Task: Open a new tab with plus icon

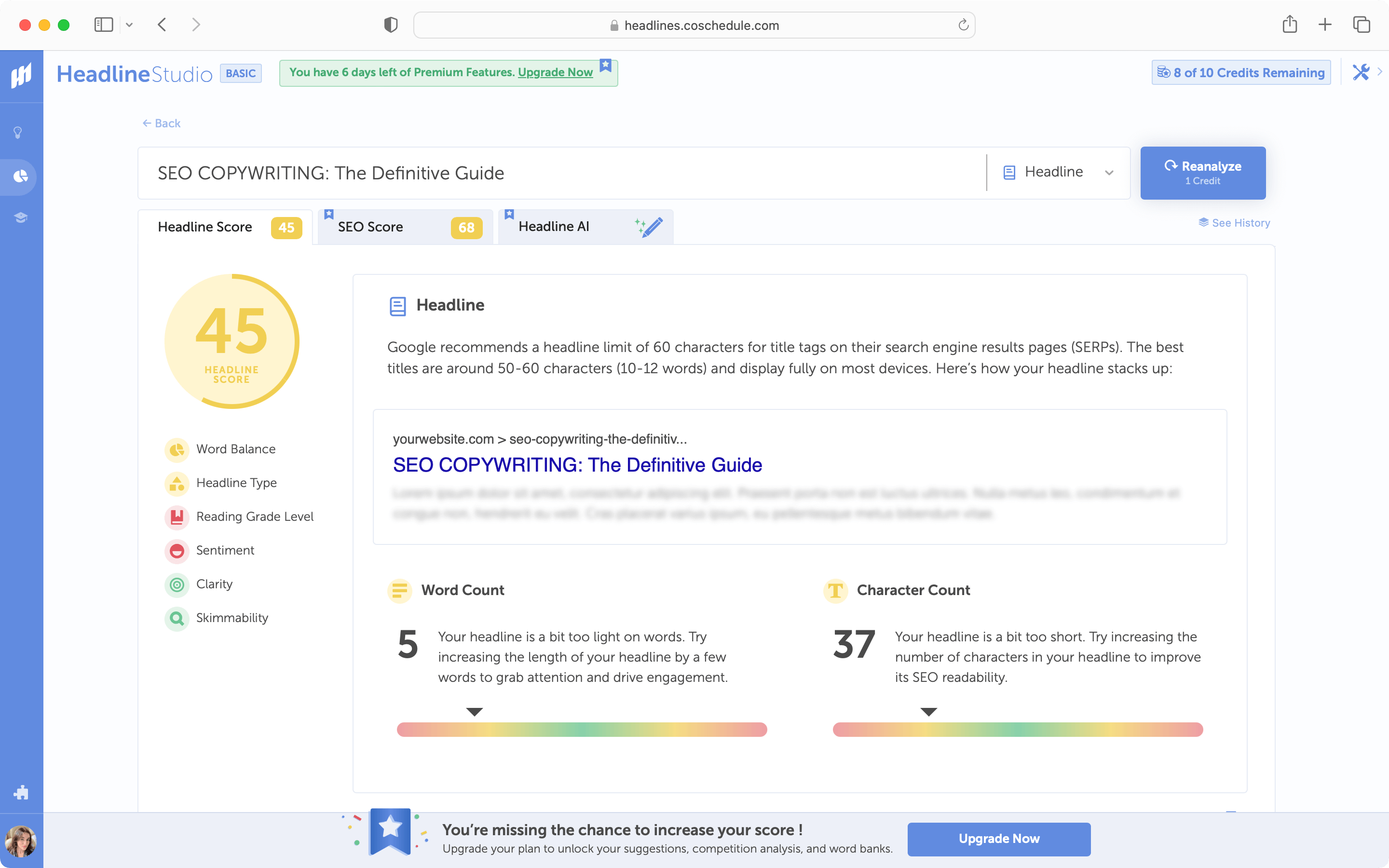Action: pyautogui.click(x=1325, y=25)
